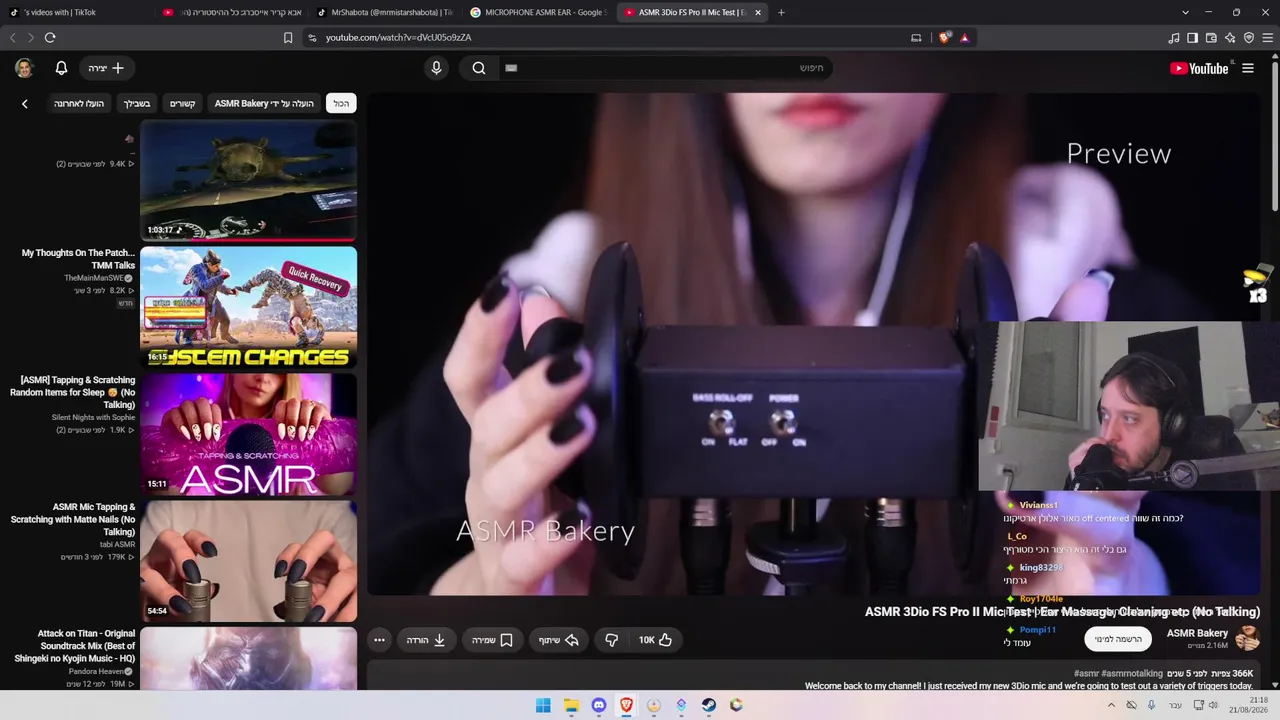The height and width of the screenshot is (720, 1280).
Task: Open the ASMR Bakery channel avatar
Action: [1247, 638]
